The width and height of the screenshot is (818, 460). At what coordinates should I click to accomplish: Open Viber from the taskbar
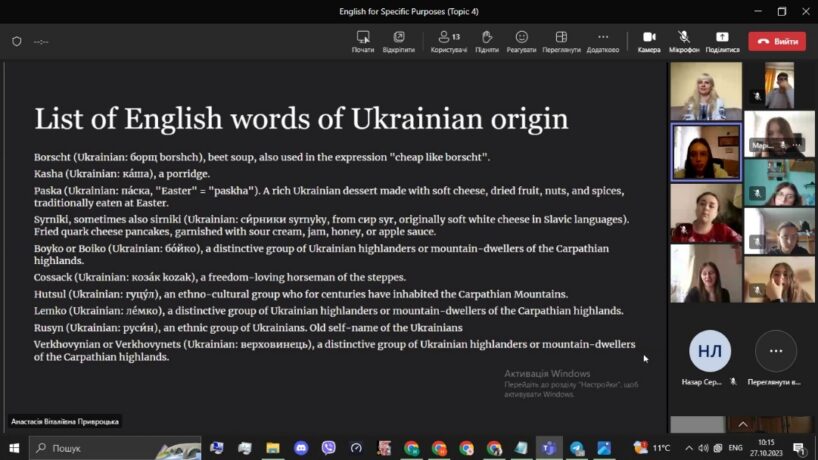[x=328, y=448]
